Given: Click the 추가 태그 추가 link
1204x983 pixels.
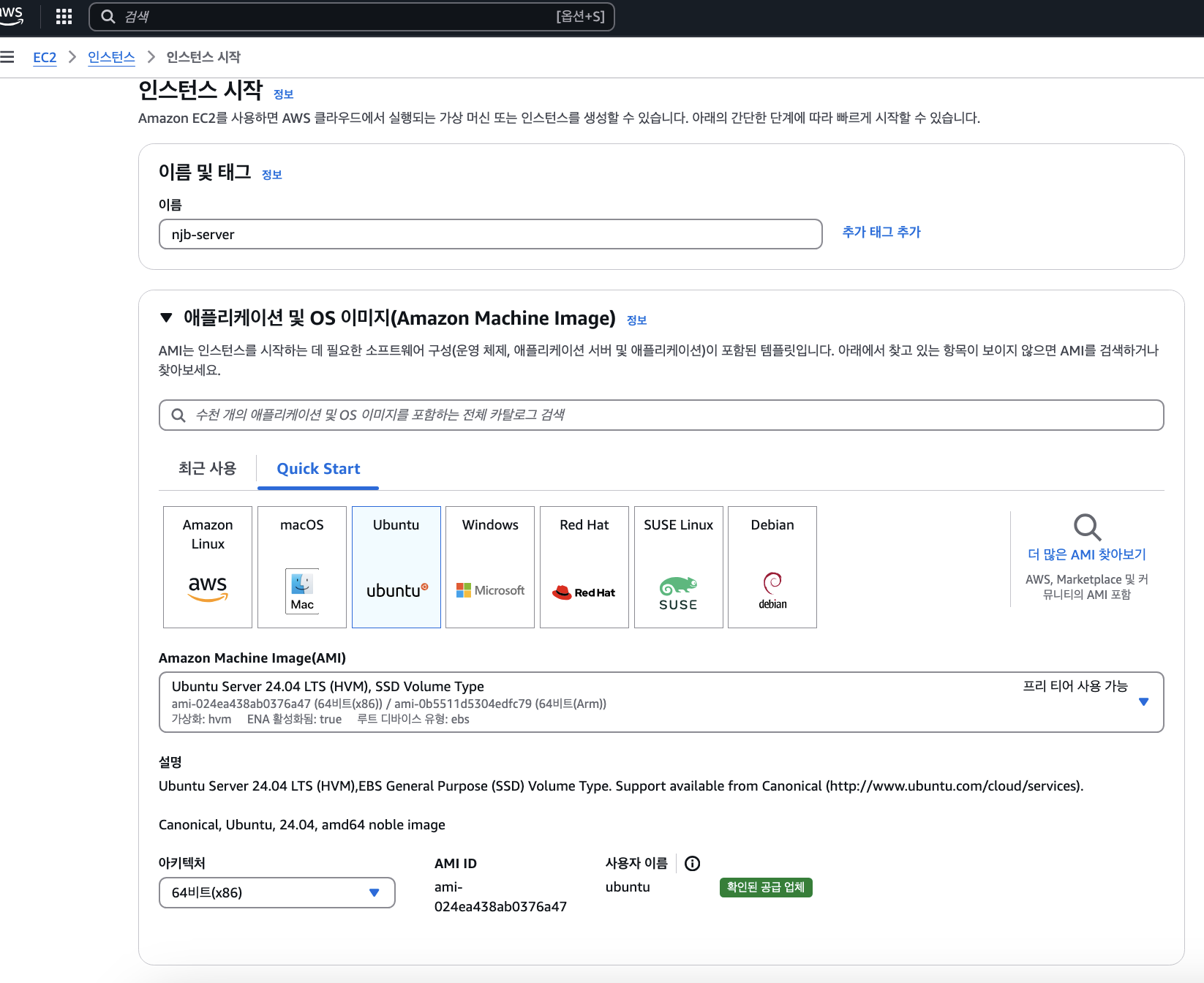Looking at the screenshot, I should point(881,232).
